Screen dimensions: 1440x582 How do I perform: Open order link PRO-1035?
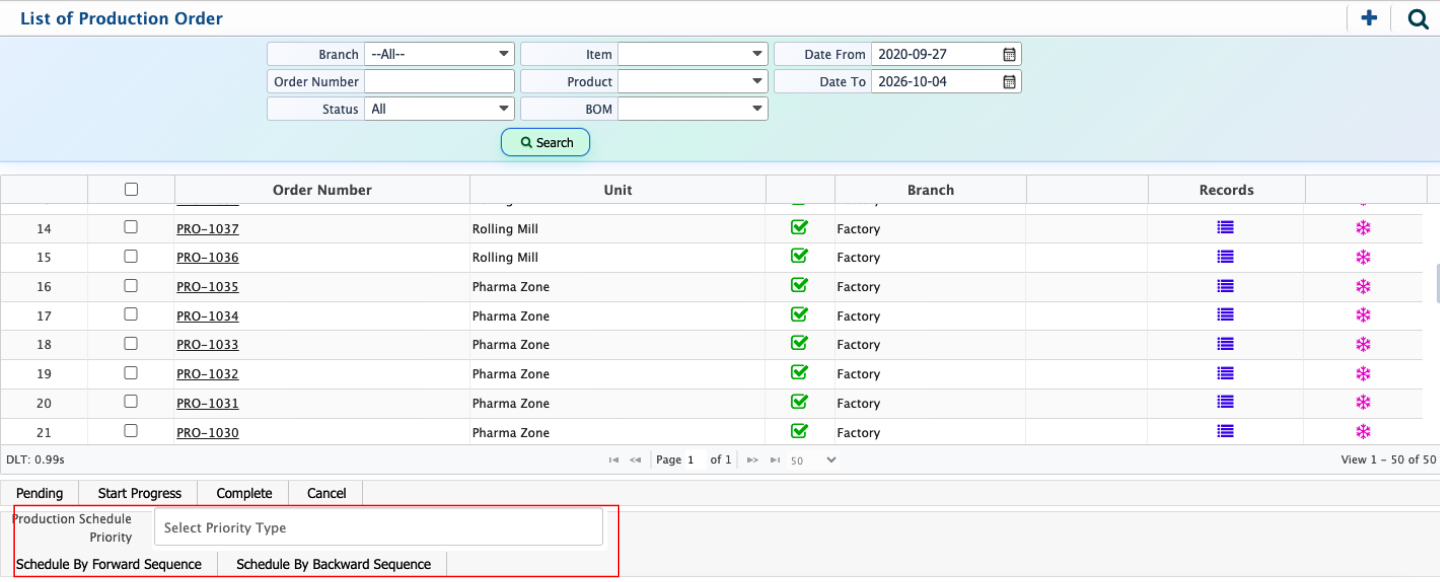click(x=208, y=287)
